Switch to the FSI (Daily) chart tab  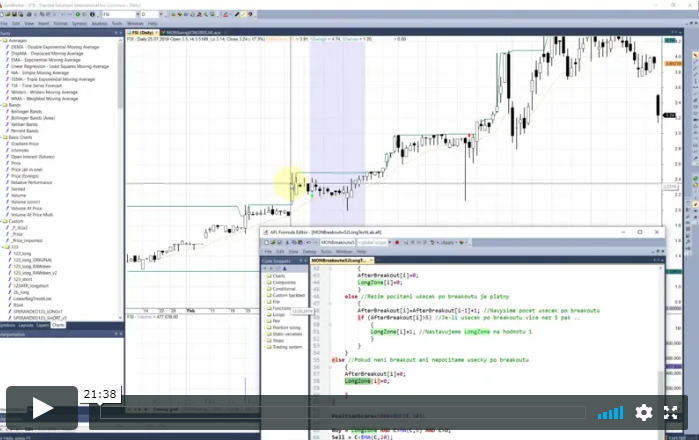(143, 33)
